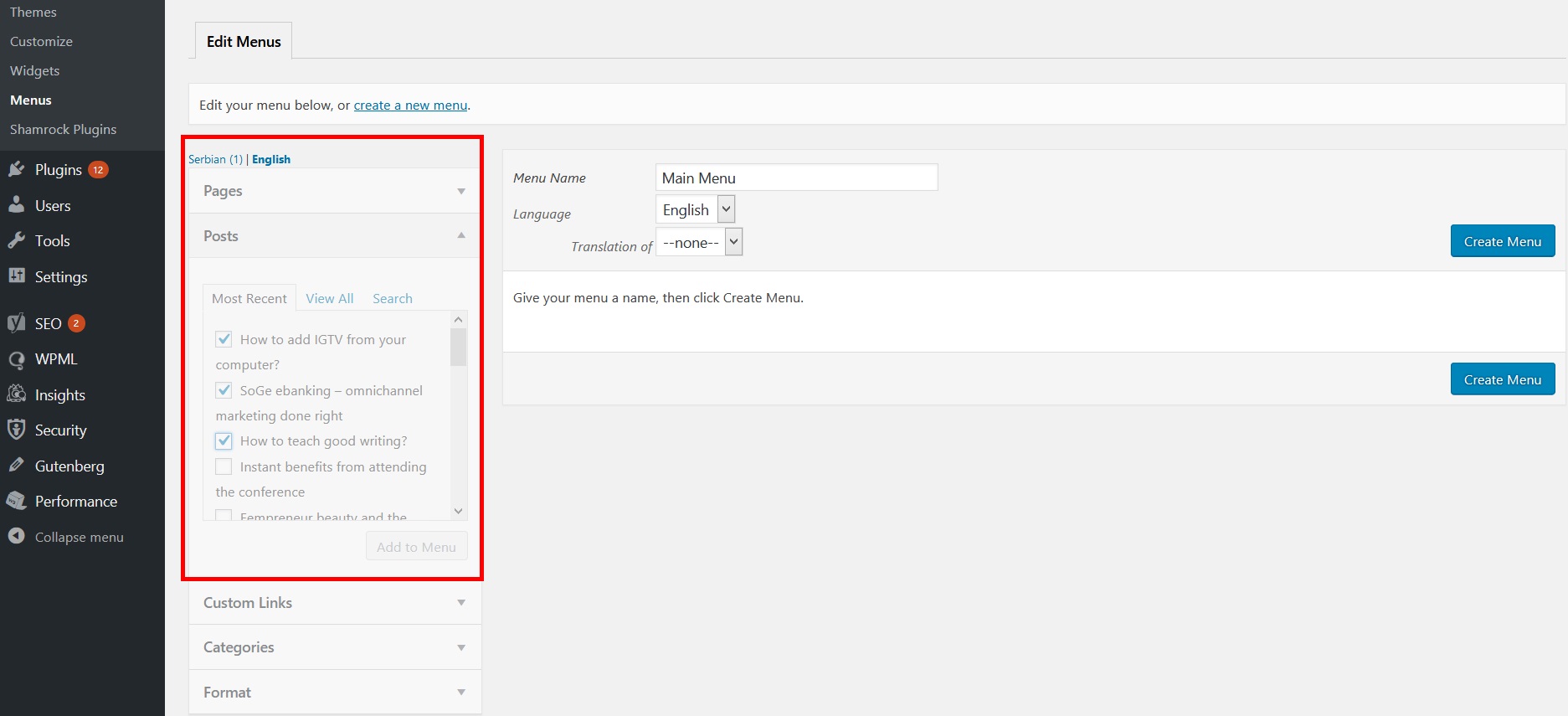Click the Performance cube icon
The height and width of the screenshot is (716, 1568).
tap(16, 501)
